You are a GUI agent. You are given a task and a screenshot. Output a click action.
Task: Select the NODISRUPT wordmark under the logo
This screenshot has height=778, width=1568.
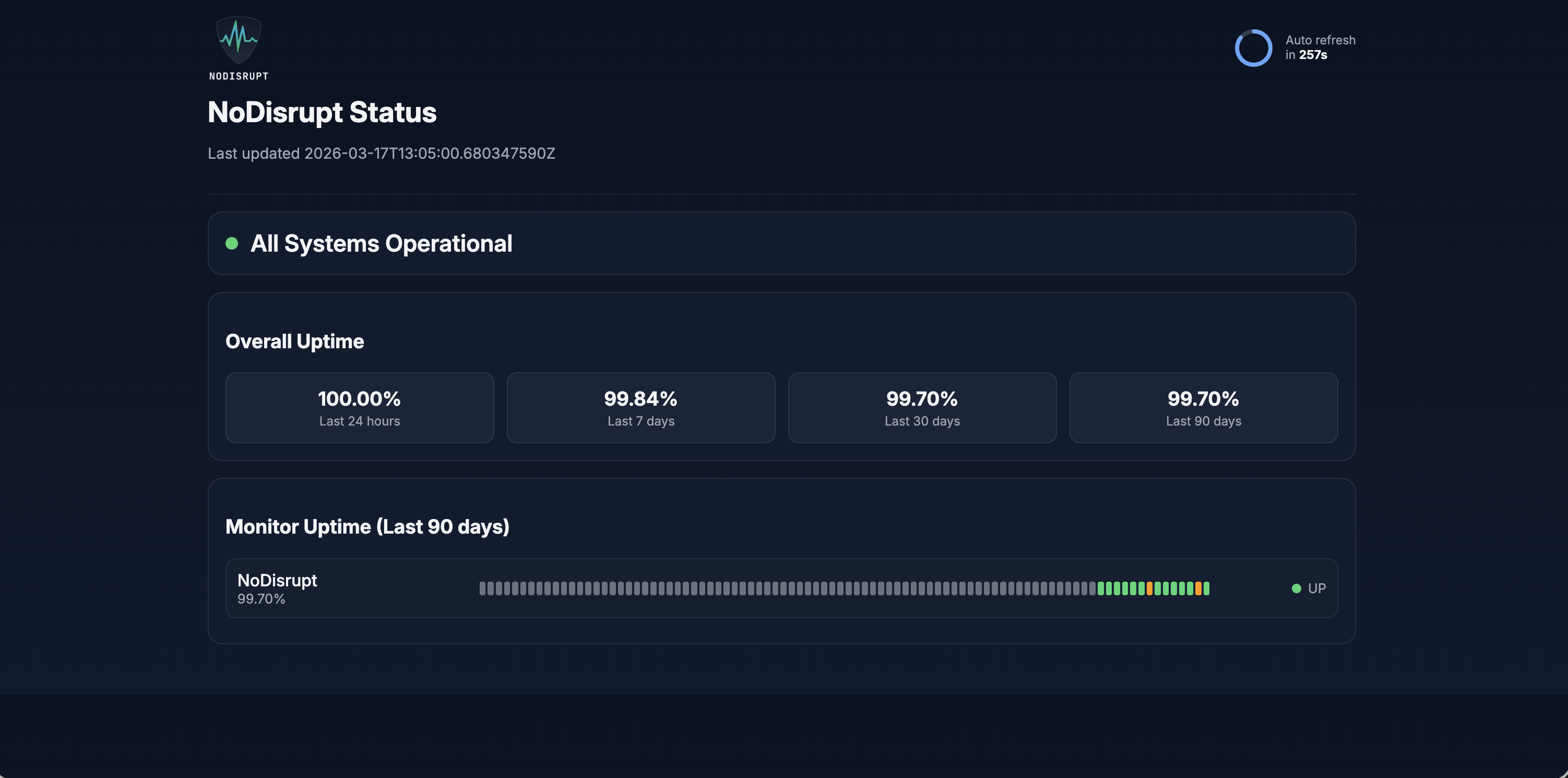(x=239, y=76)
